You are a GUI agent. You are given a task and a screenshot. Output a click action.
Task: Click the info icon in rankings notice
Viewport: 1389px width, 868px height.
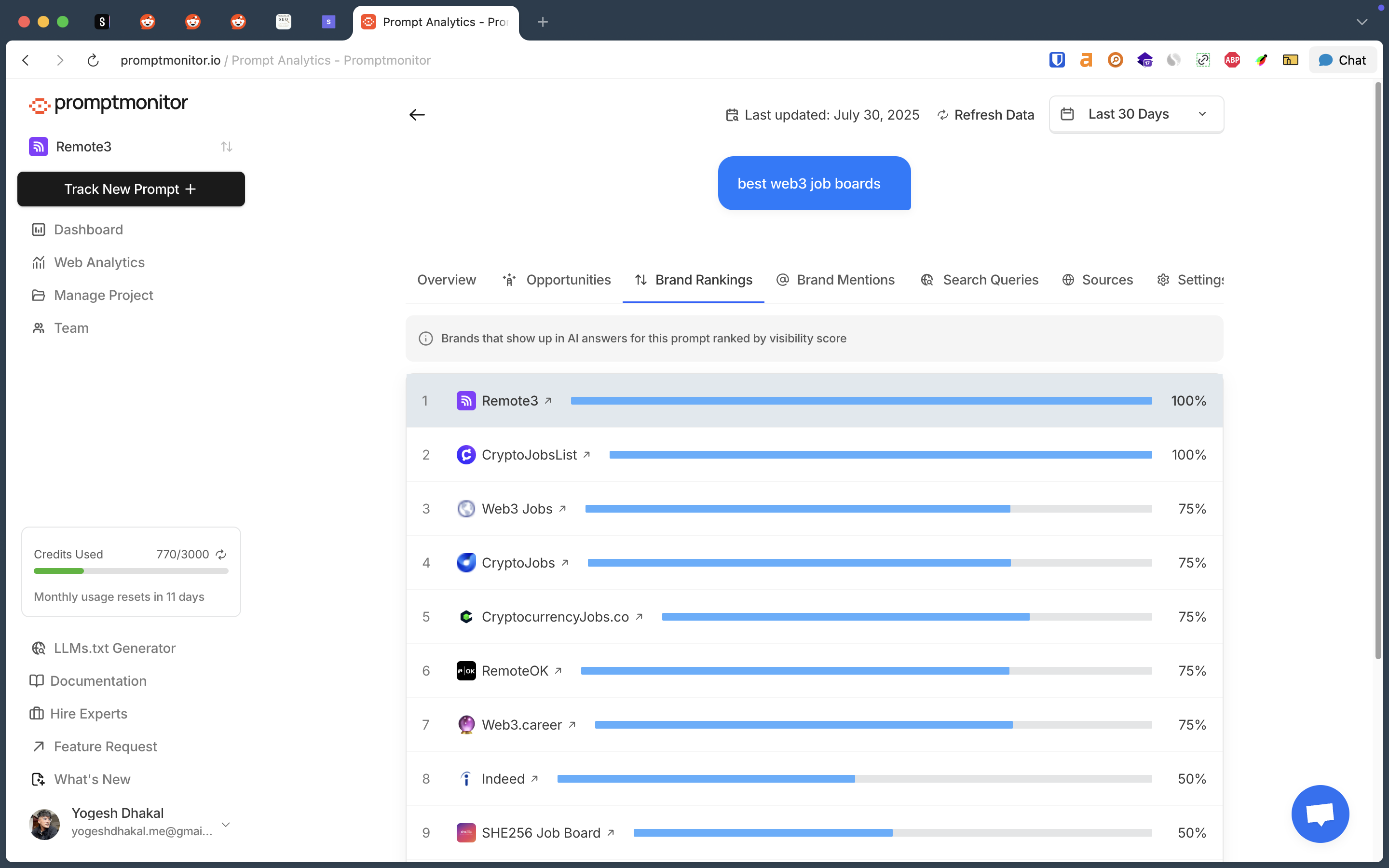click(x=425, y=339)
